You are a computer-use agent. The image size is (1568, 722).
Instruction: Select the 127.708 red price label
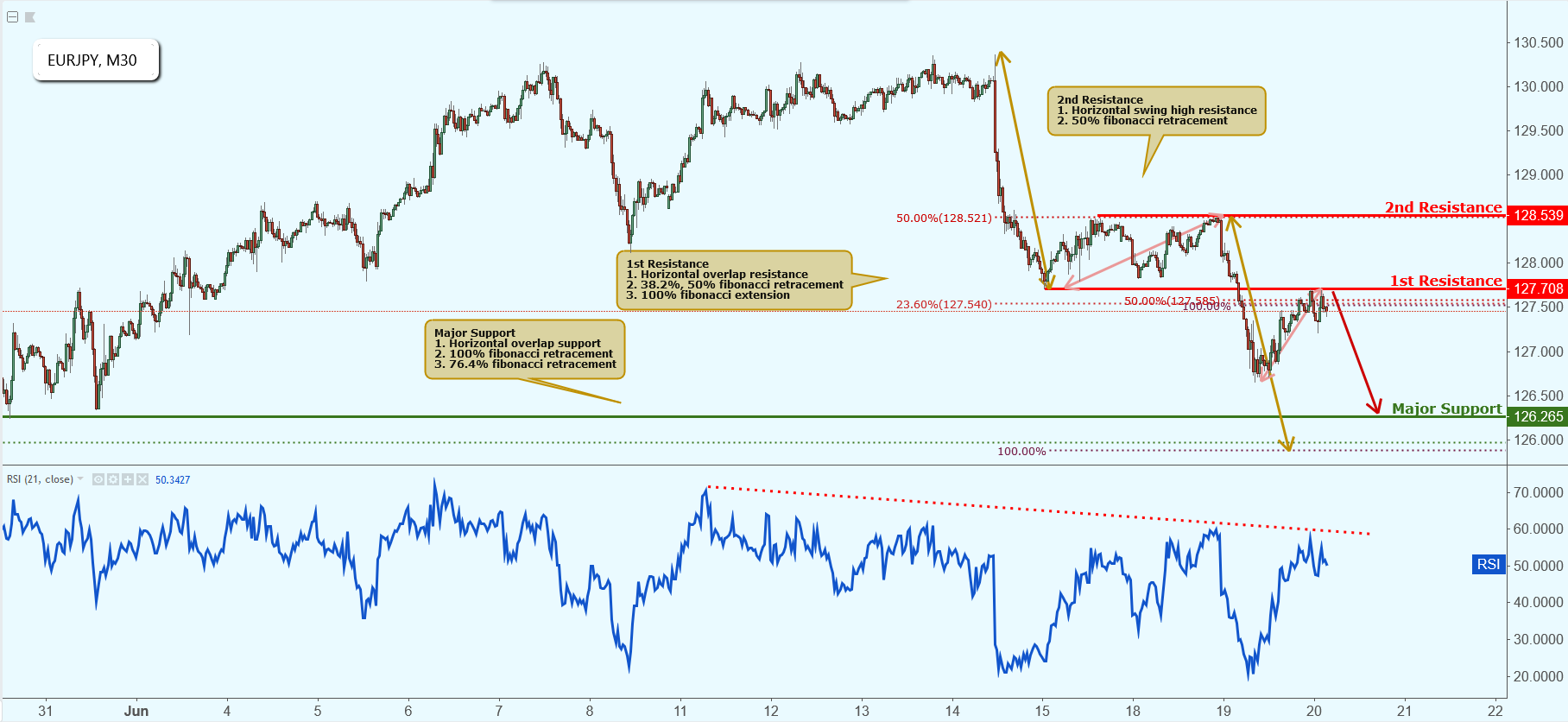(1538, 288)
